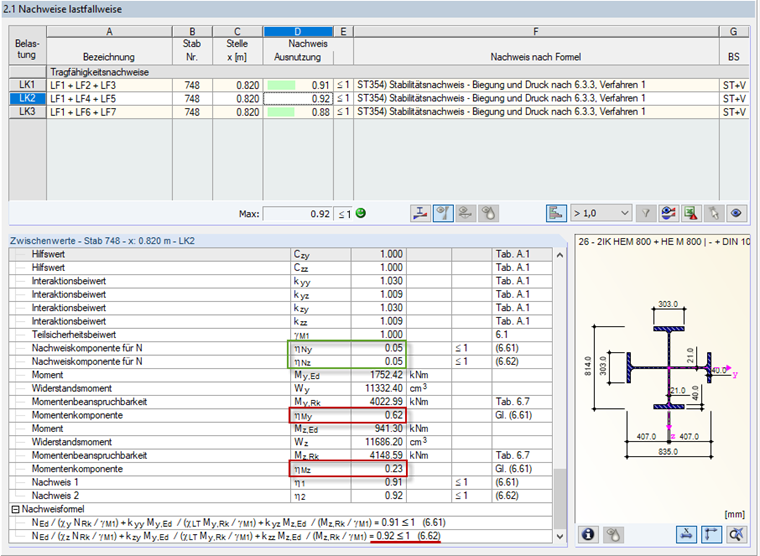Select the 'Nachweis 1' row
The height and width of the screenshot is (556, 760).
tap(280, 482)
